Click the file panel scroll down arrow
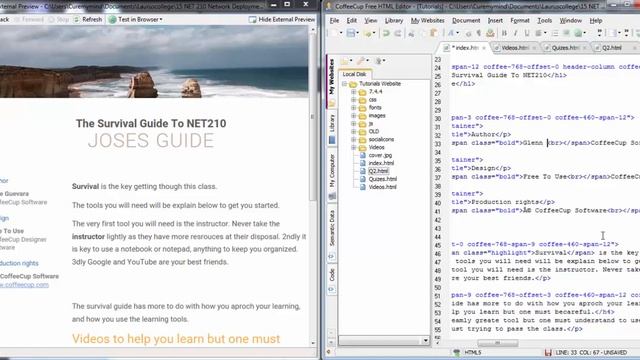 coord(426,340)
